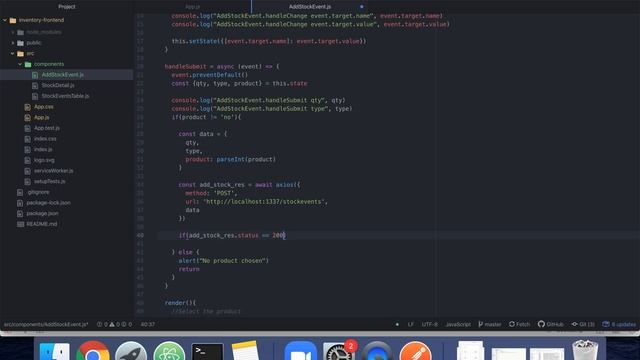Collapse the components folder
Image resolution: width=640 pixels, height=360 pixels.
click(x=20, y=64)
